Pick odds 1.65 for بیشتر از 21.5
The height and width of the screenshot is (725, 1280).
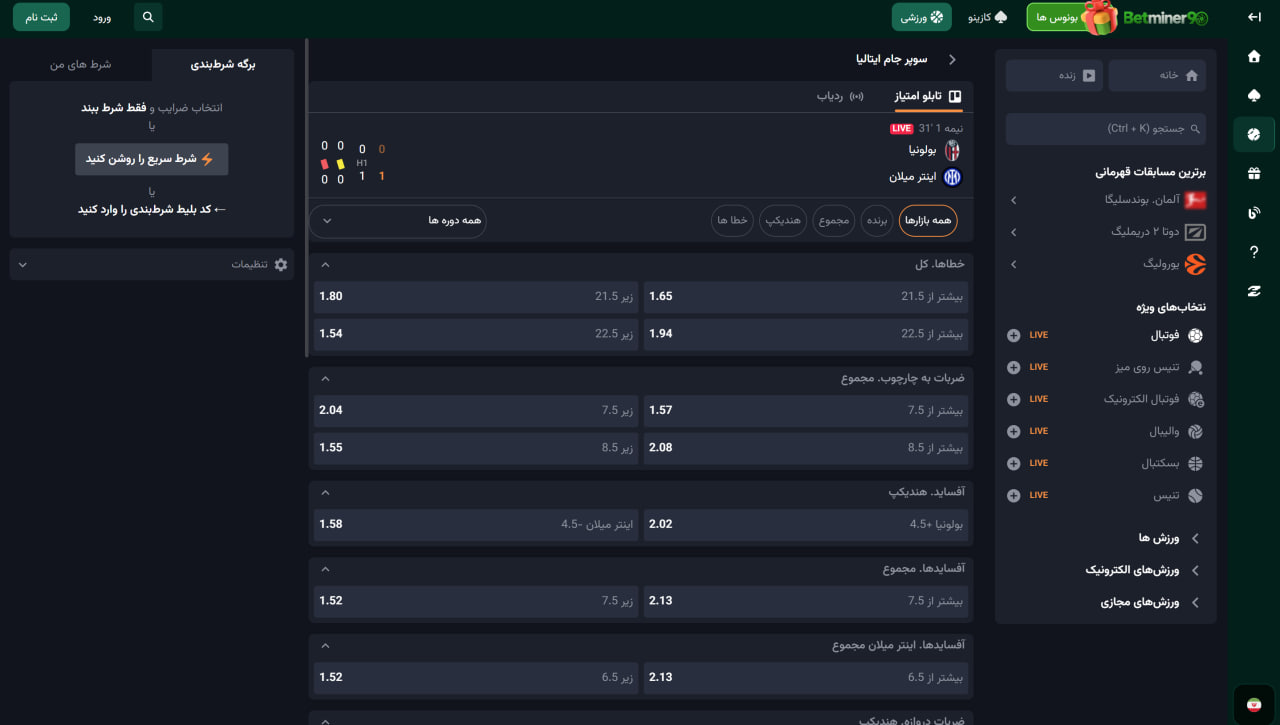(807, 297)
